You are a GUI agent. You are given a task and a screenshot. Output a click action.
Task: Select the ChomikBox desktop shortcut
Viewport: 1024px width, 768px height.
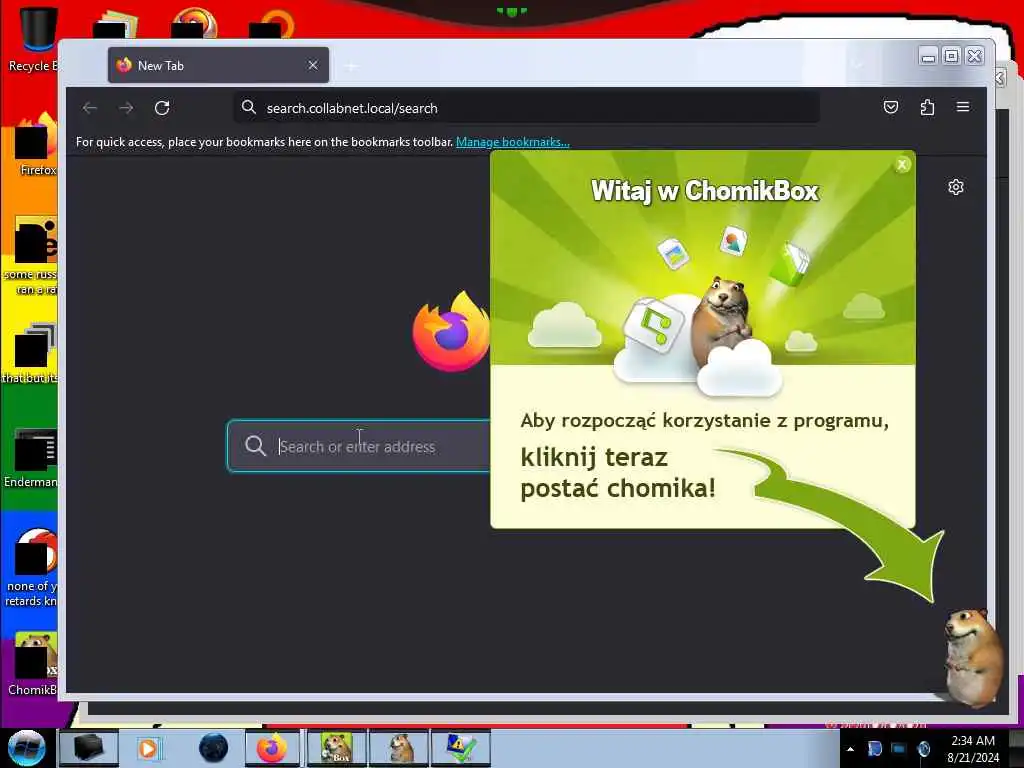[34, 663]
